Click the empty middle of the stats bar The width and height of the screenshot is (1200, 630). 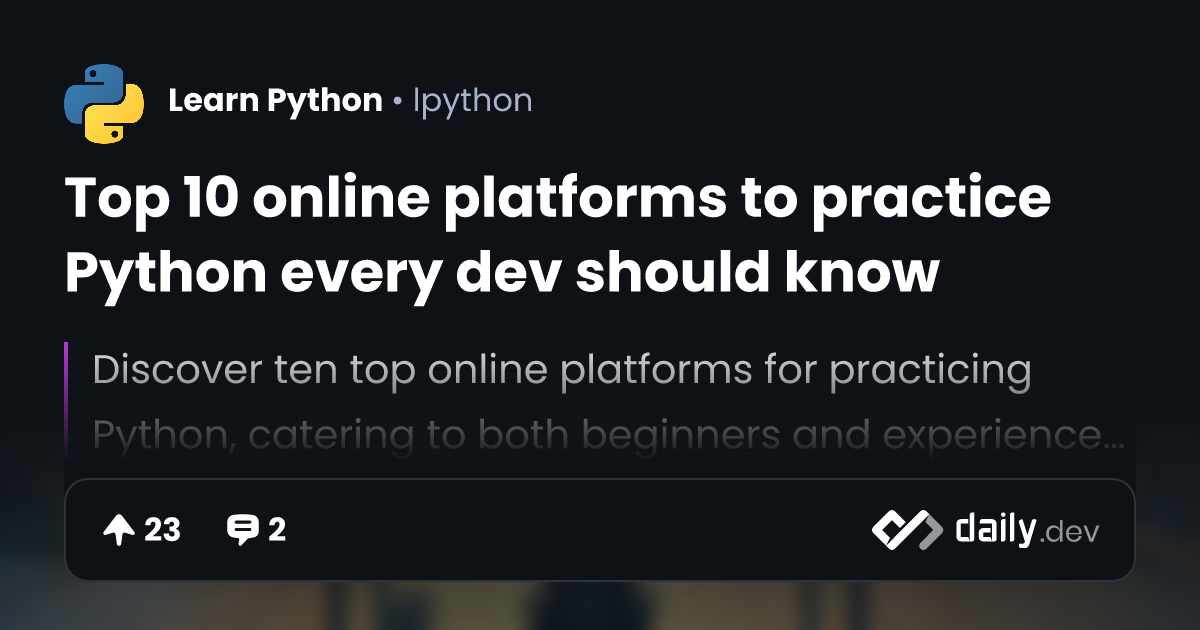pos(580,530)
